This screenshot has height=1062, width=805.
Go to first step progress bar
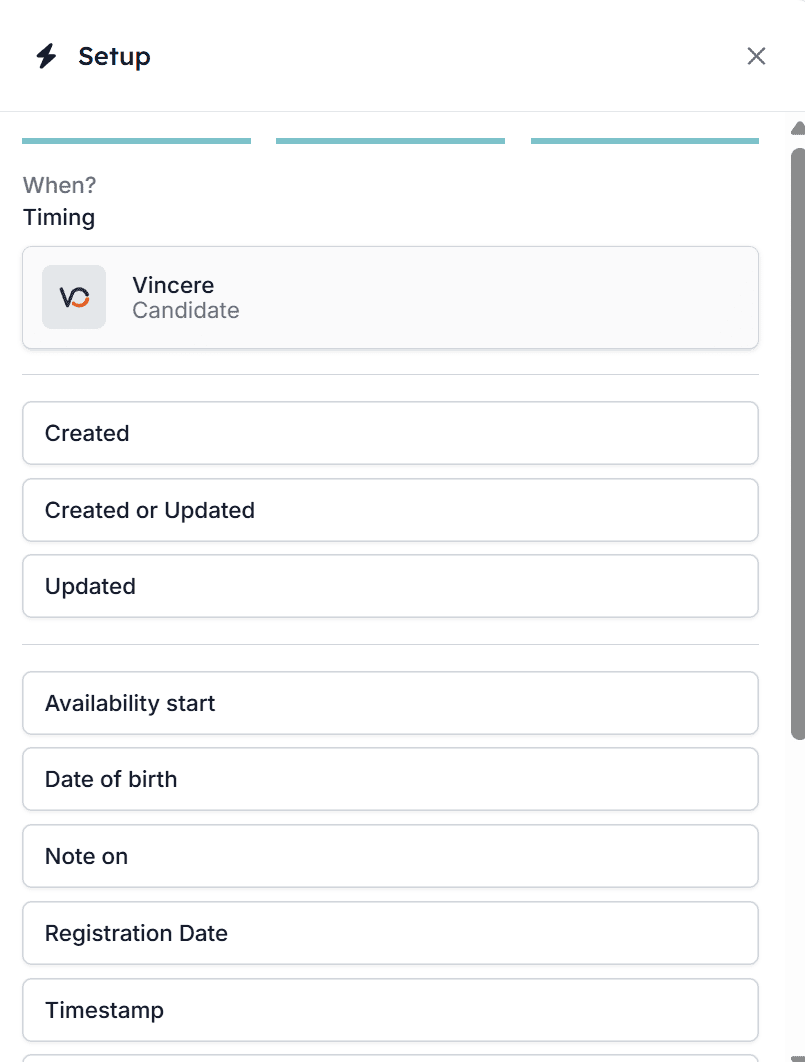coord(136,141)
